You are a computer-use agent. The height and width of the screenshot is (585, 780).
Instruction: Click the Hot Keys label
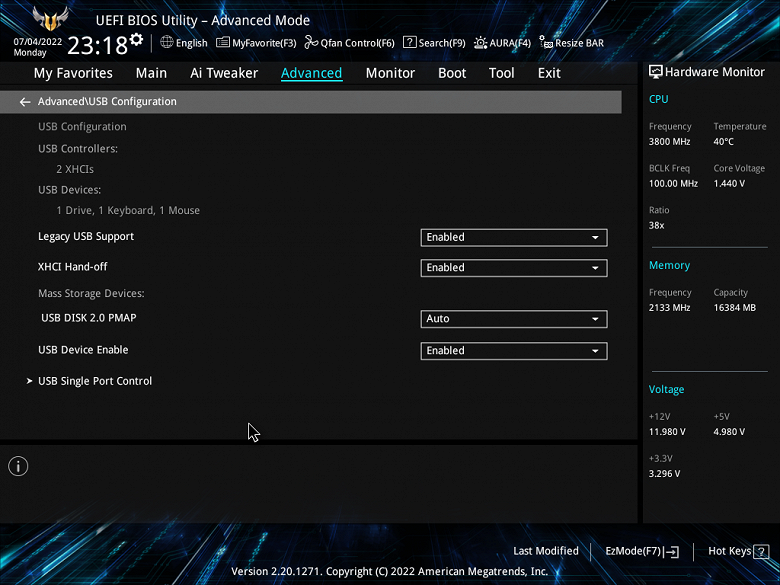[x=730, y=551]
